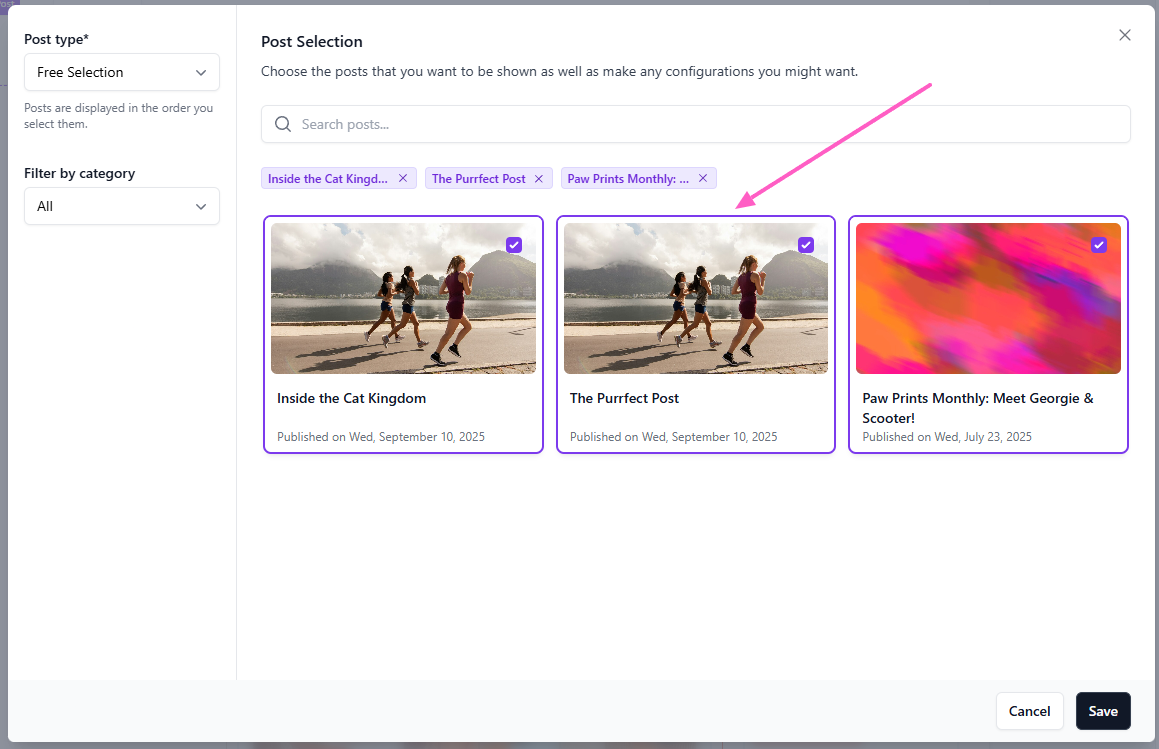Click The Purrfect Post title text

(624, 398)
